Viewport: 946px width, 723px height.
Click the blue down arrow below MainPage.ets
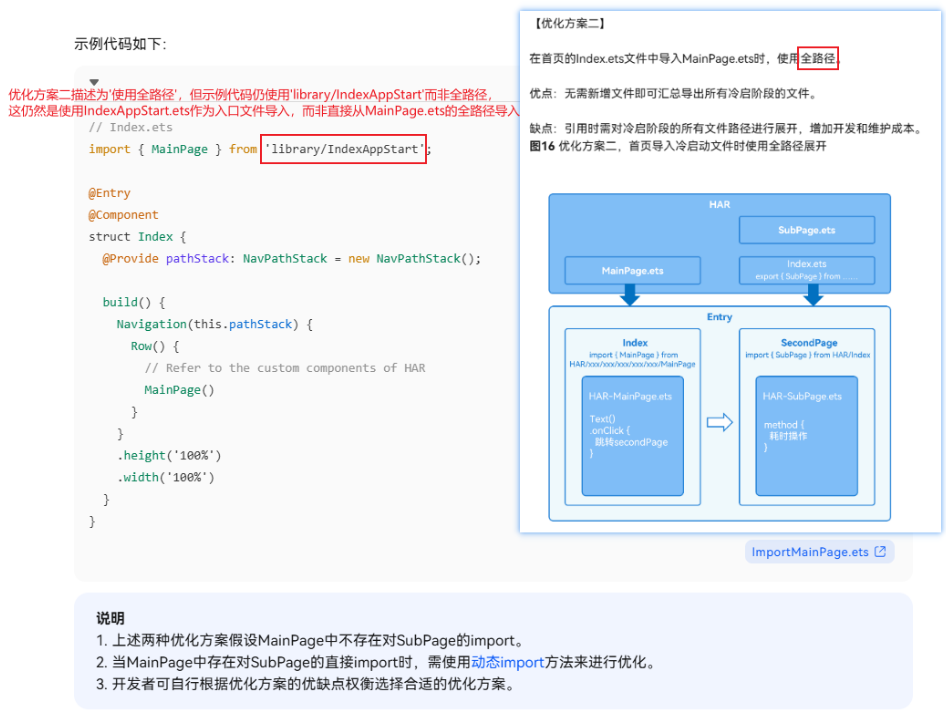click(629, 295)
